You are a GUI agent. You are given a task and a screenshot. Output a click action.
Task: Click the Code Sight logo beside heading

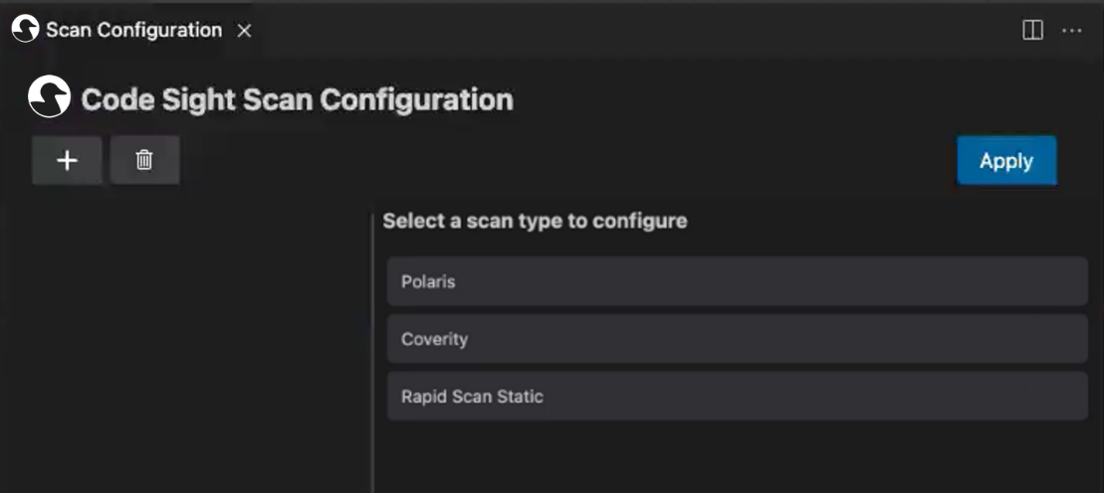click(x=50, y=98)
